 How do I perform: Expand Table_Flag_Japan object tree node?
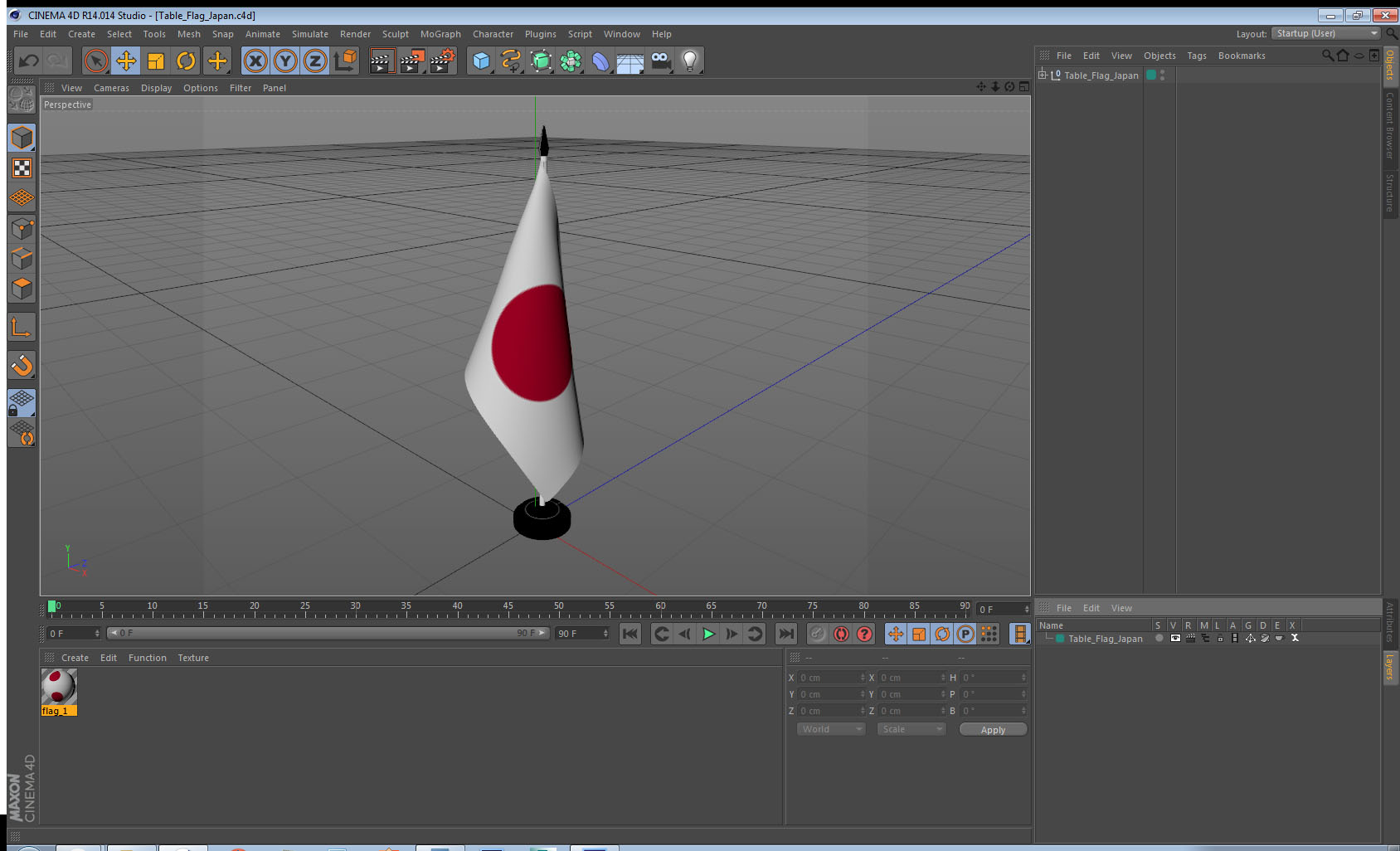click(x=1043, y=75)
